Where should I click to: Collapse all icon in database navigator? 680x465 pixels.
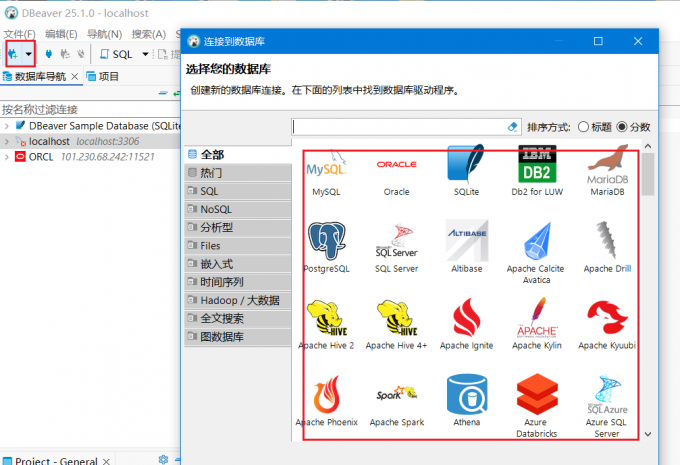pyautogui.click(x=163, y=93)
